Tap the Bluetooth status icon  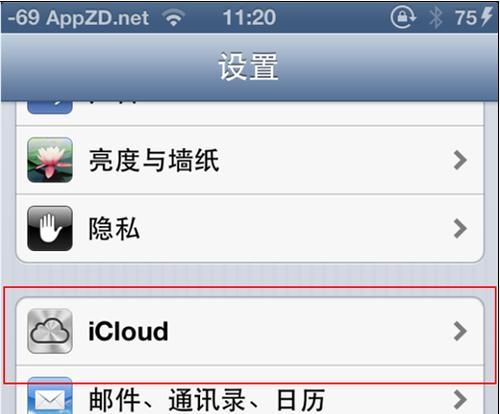tap(436, 17)
